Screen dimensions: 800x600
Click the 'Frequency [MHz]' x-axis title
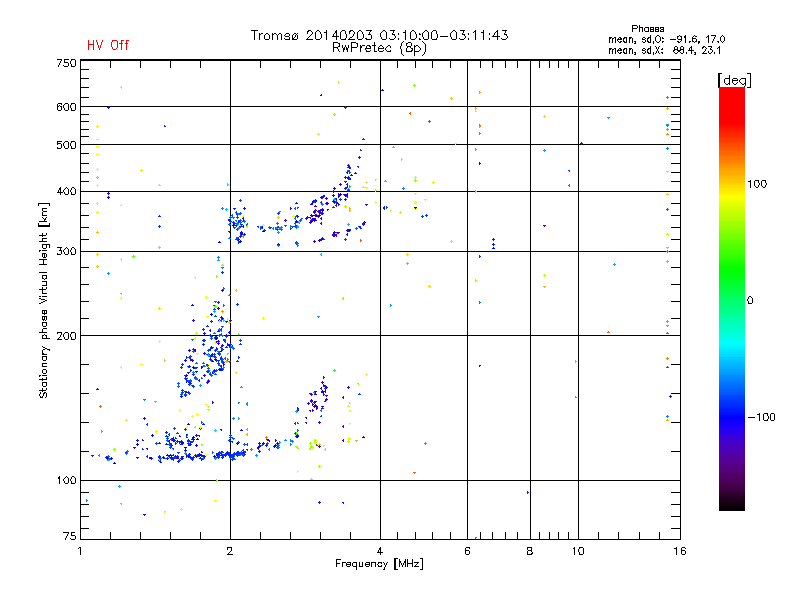coord(379,564)
